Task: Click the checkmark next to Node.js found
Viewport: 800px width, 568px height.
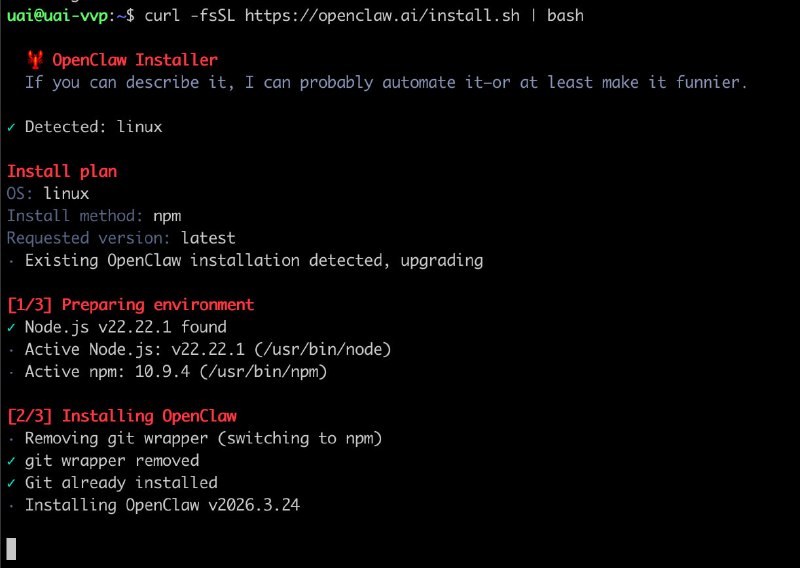Action: click(x=11, y=327)
